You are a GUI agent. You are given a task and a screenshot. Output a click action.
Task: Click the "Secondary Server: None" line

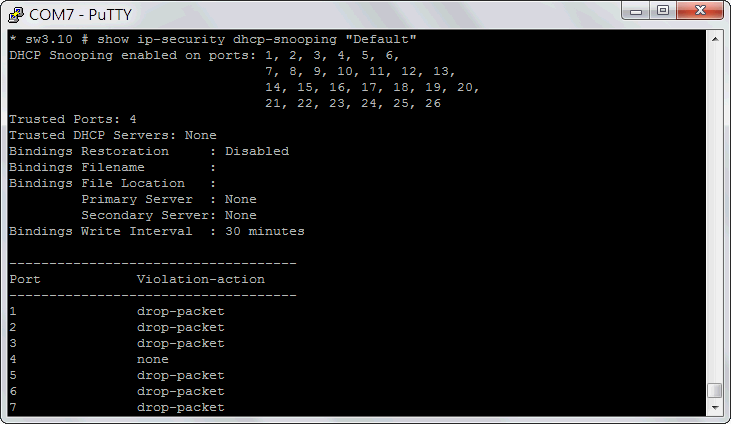click(x=168, y=215)
